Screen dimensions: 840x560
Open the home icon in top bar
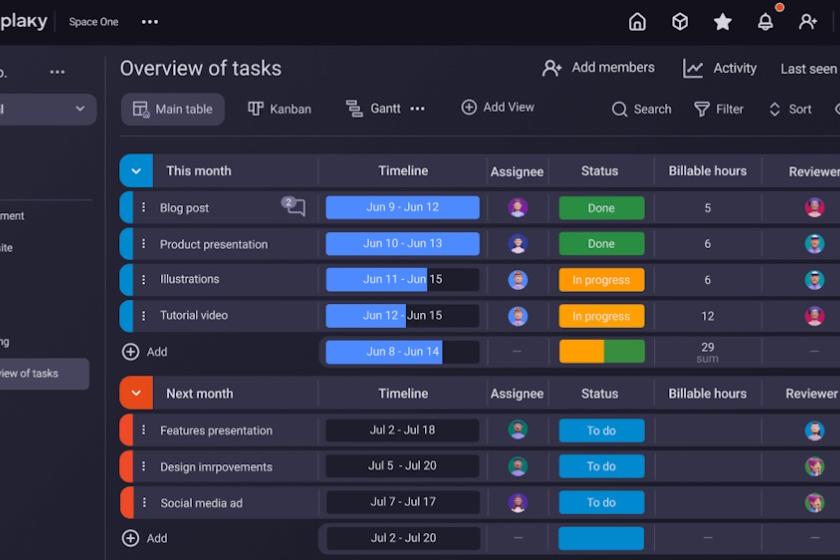(x=637, y=22)
